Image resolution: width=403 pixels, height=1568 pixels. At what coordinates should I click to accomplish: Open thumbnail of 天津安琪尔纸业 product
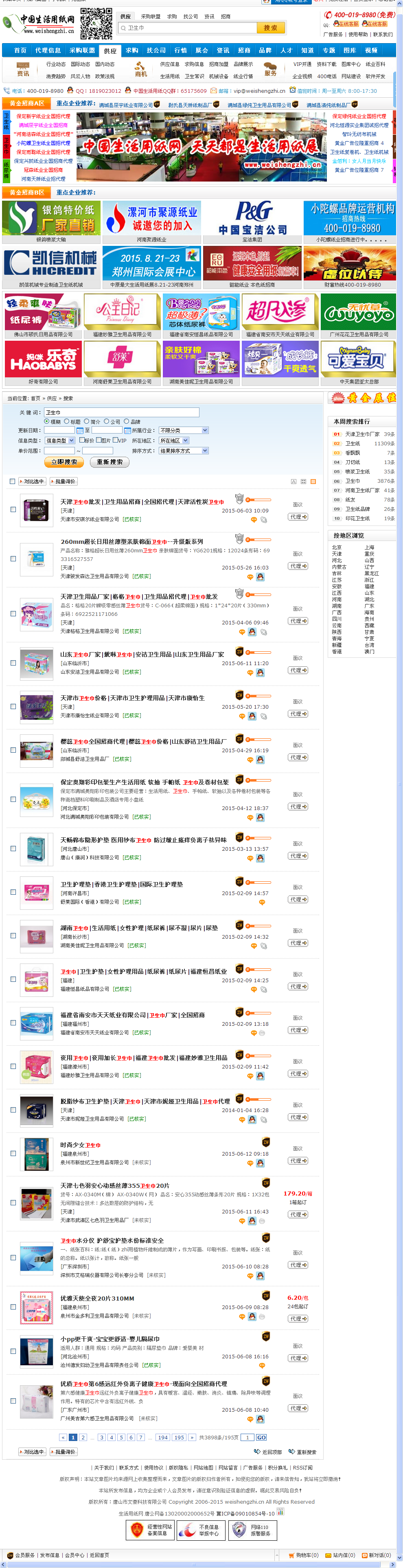coord(37,510)
